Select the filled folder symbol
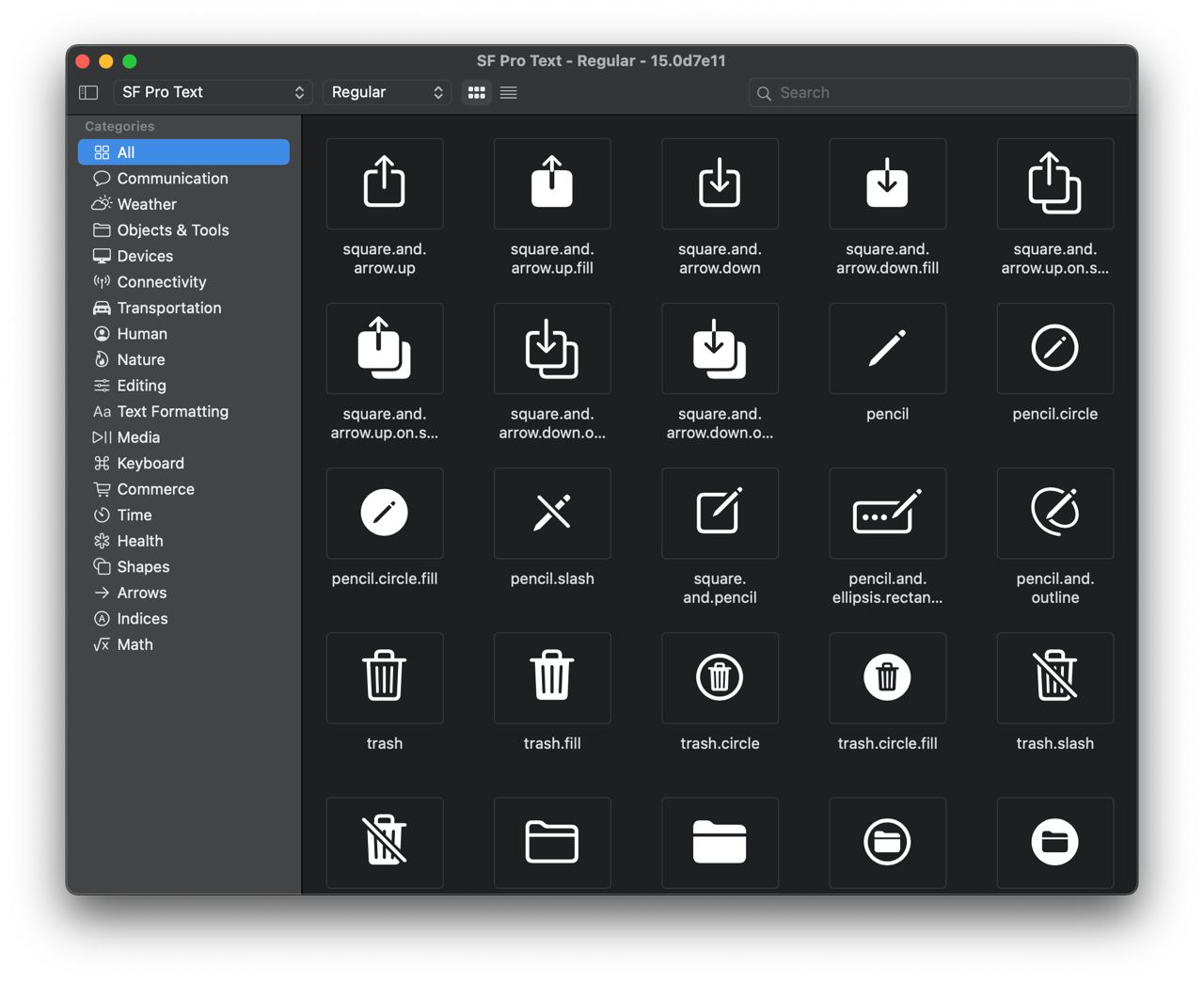The image size is (1204, 982). pos(720,842)
